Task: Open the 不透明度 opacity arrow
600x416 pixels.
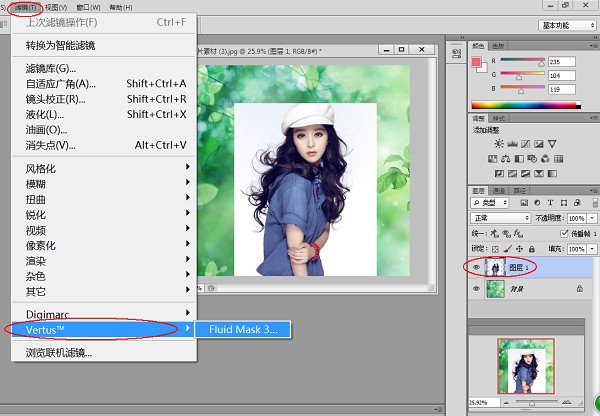Action: click(592, 218)
